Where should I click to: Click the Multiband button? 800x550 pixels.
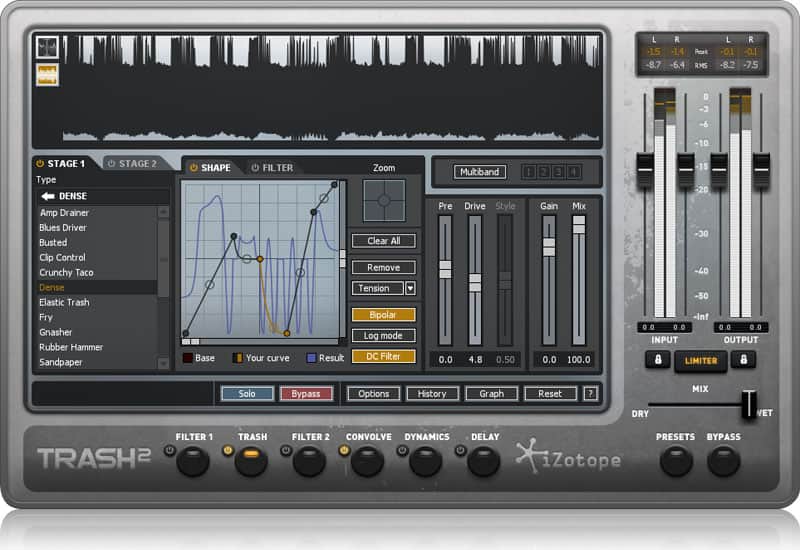(x=480, y=172)
